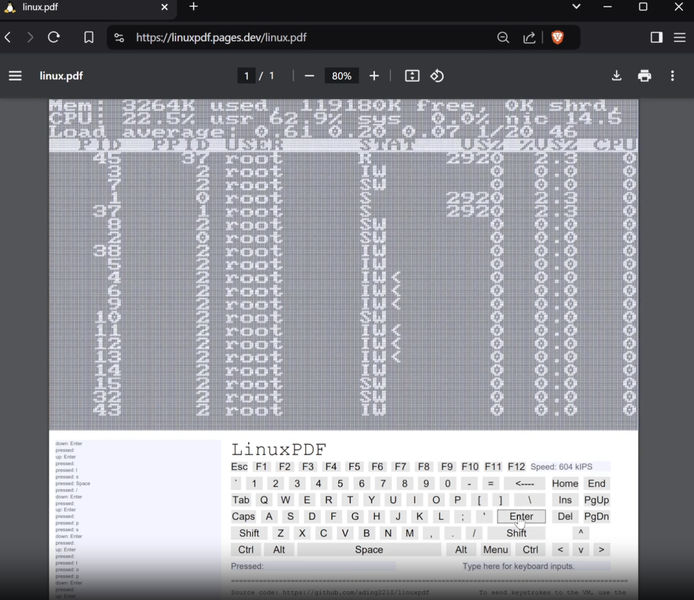Viewport: 694px width, 600px height.
Task: Zoom out with the minus icon
Action: 309,76
